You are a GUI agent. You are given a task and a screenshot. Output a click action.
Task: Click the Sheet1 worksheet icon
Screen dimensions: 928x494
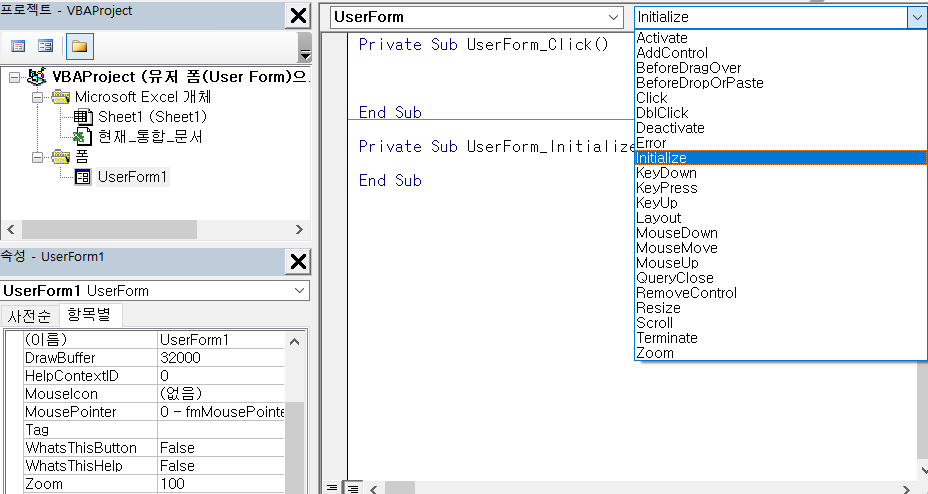[x=83, y=117]
